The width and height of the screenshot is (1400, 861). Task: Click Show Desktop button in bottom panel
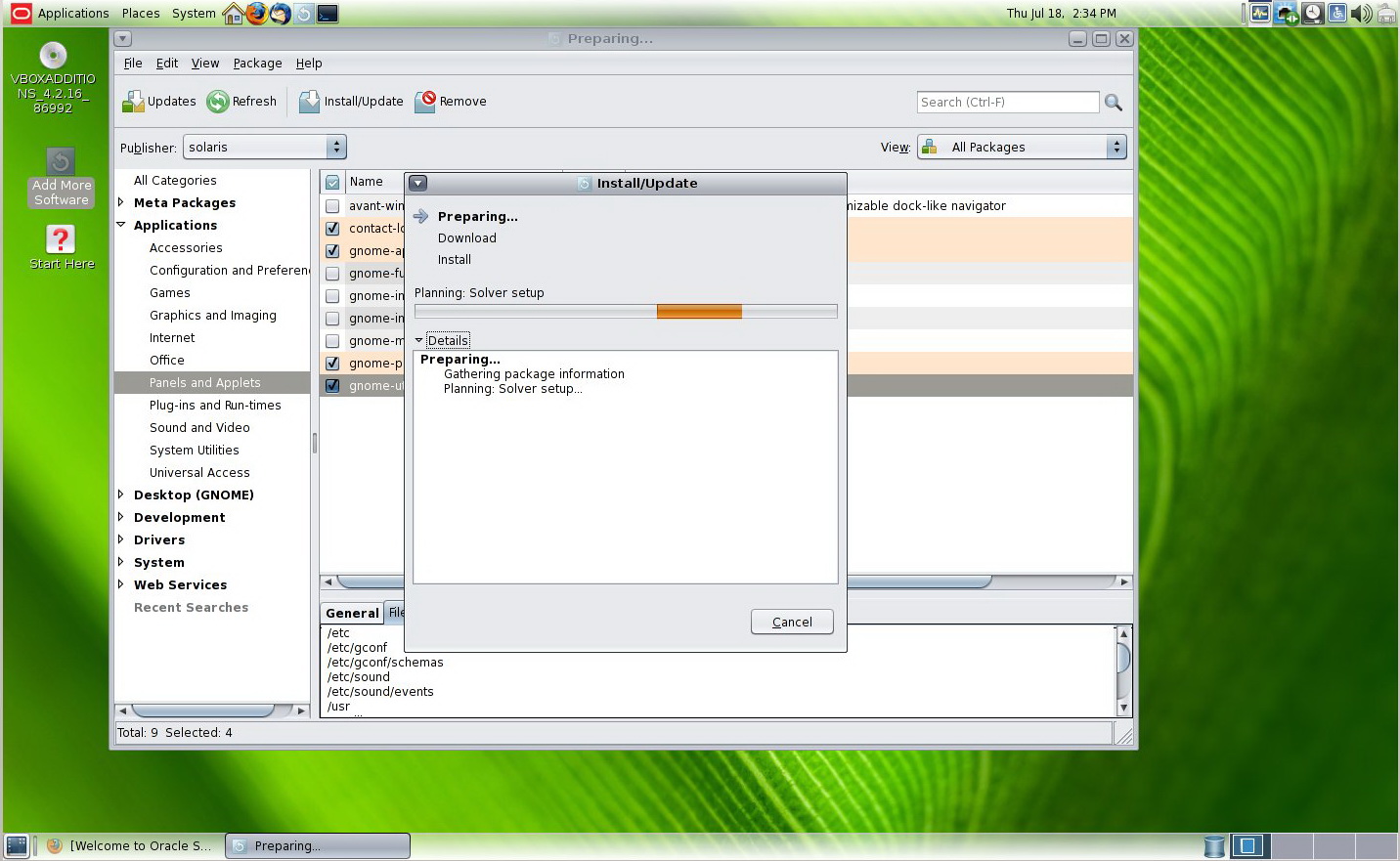click(17, 846)
